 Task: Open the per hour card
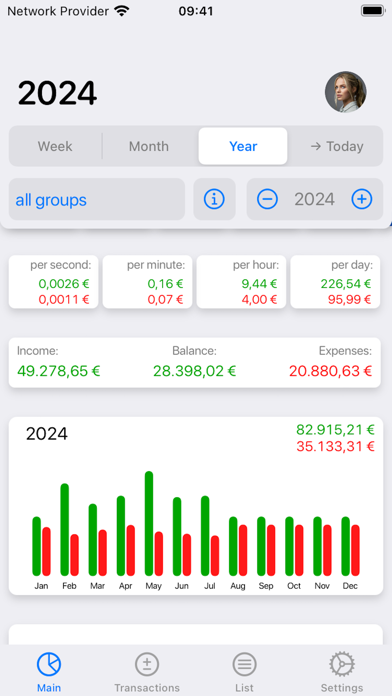242,281
